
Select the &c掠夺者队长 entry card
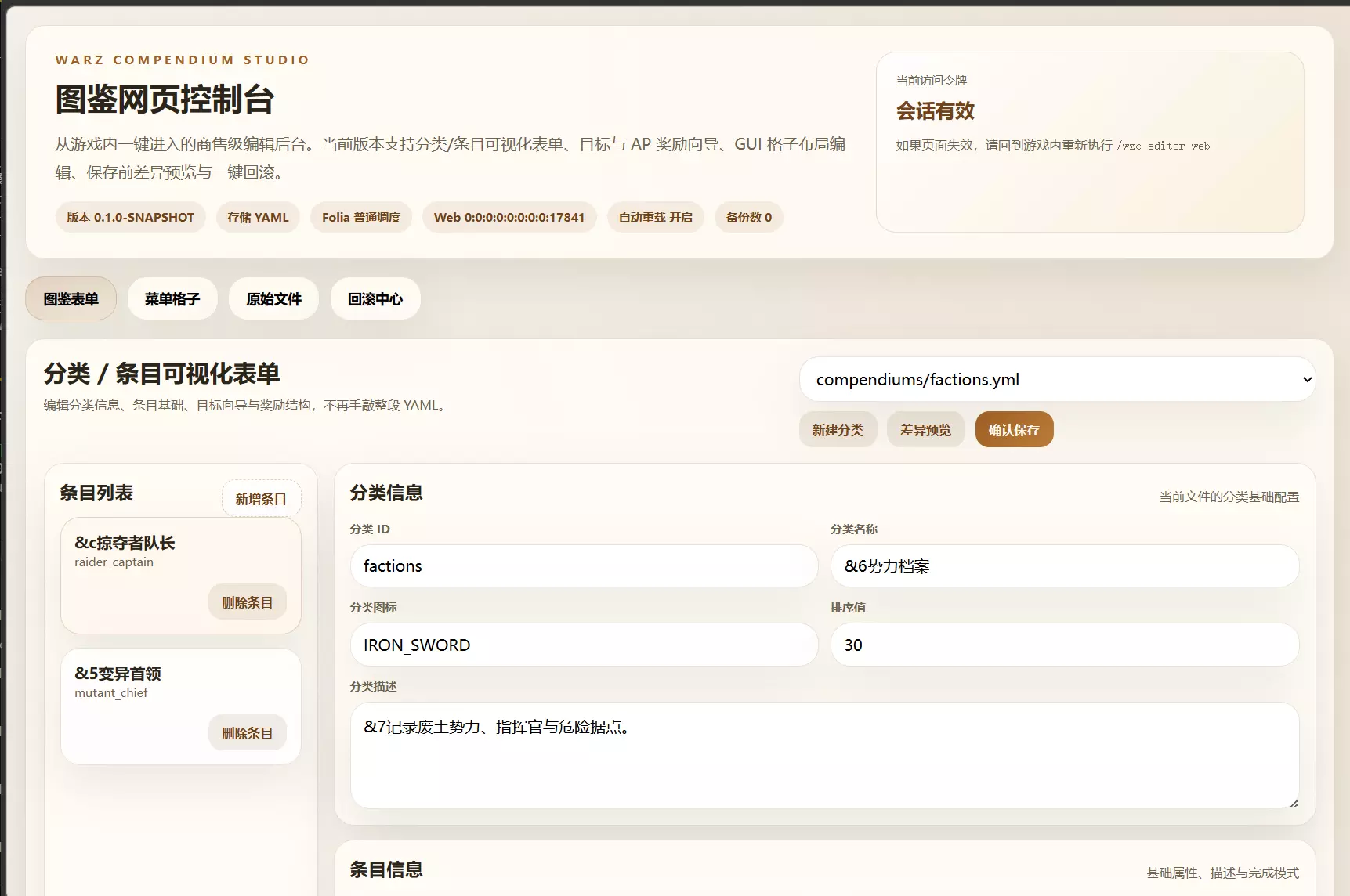click(x=181, y=575)
